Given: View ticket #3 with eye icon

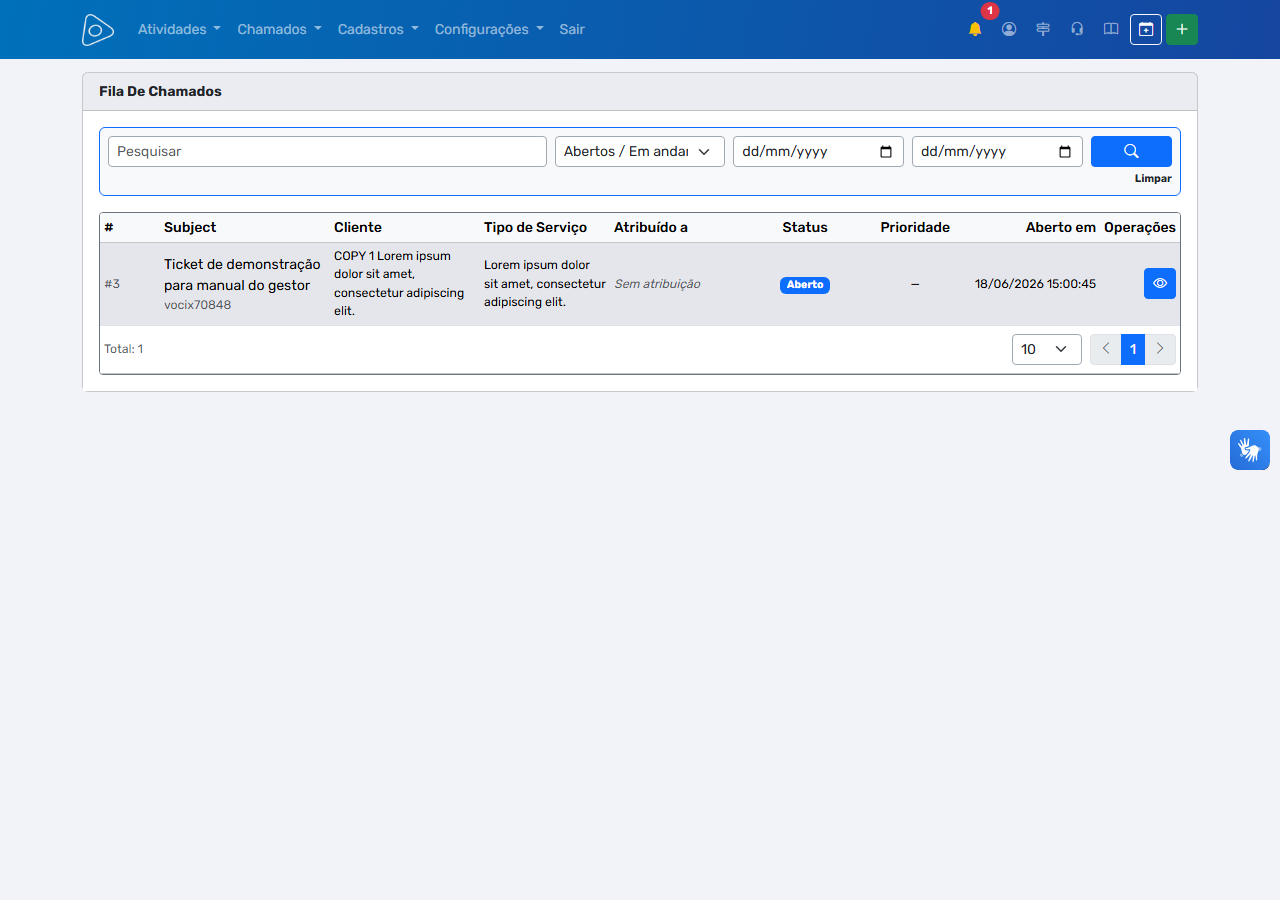Looking at the screenshot, I should 1160,283.
